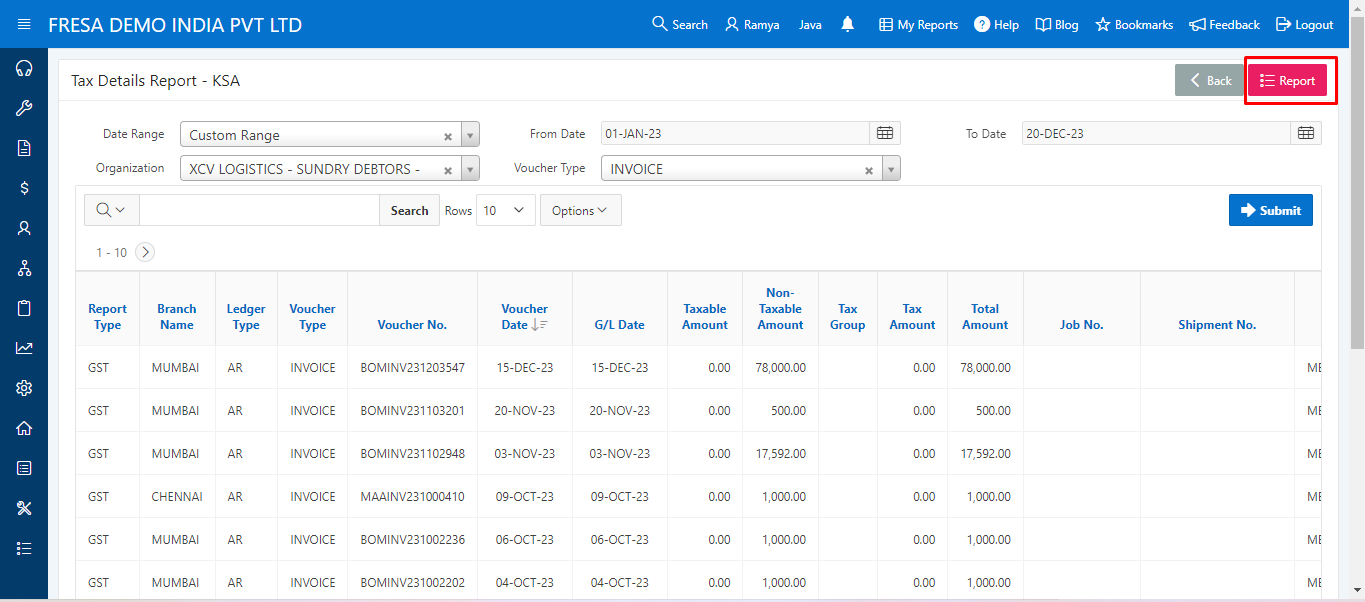Sort by Voucher Date column header
The width and height of the screenshot is (1365, 602).
(525, 317)
